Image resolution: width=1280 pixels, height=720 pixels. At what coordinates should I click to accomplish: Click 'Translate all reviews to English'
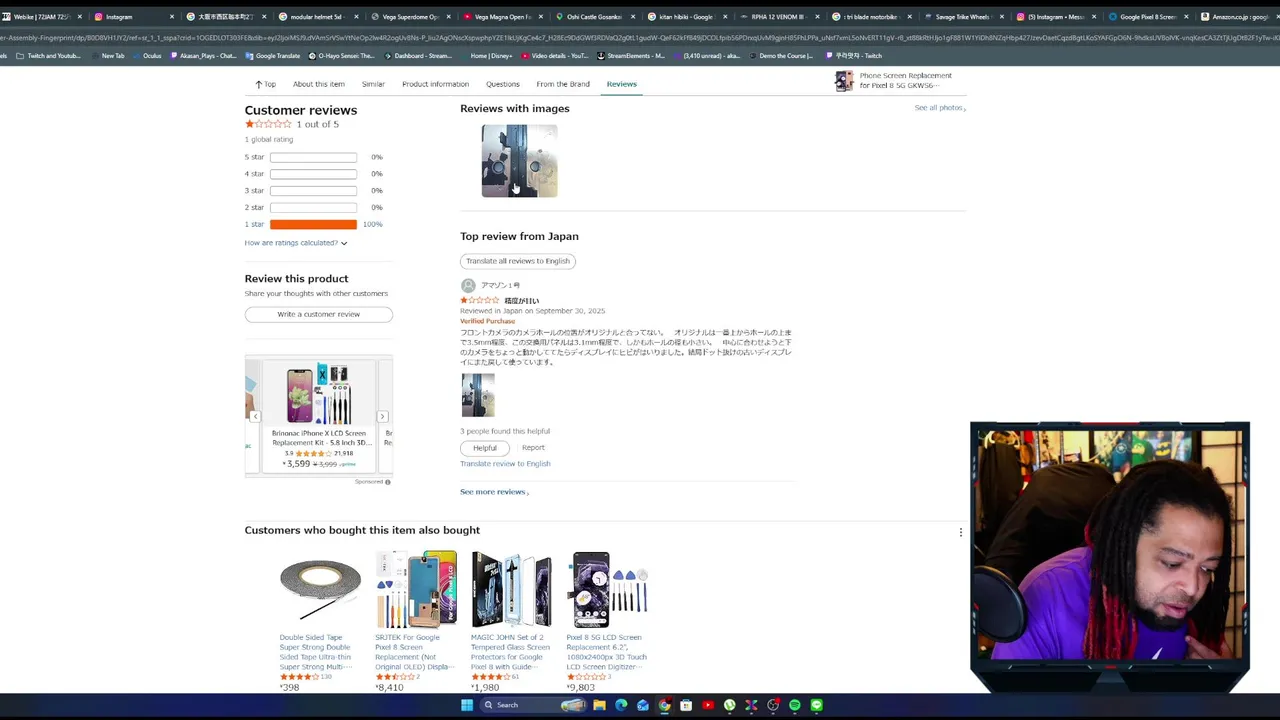[x=517, y=261]
